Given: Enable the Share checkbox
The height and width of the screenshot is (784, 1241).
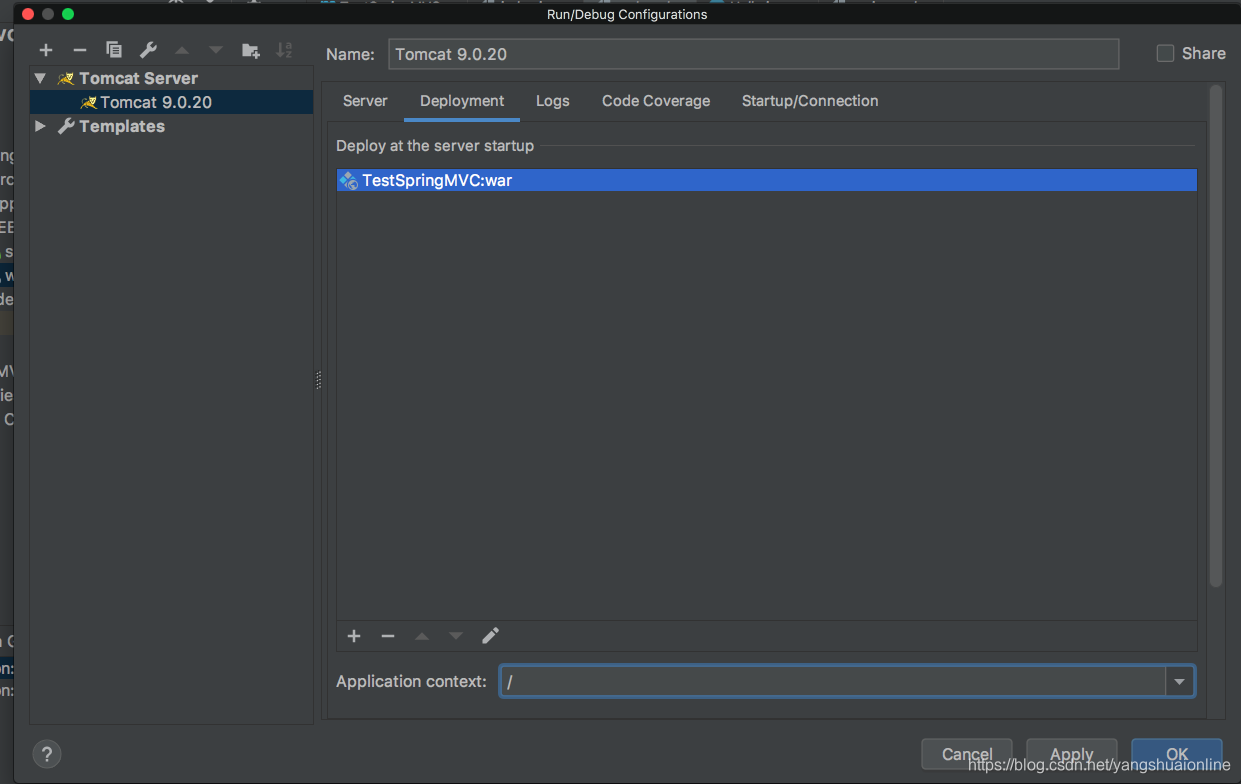Looking at the screenshot, I should 1165,53.
